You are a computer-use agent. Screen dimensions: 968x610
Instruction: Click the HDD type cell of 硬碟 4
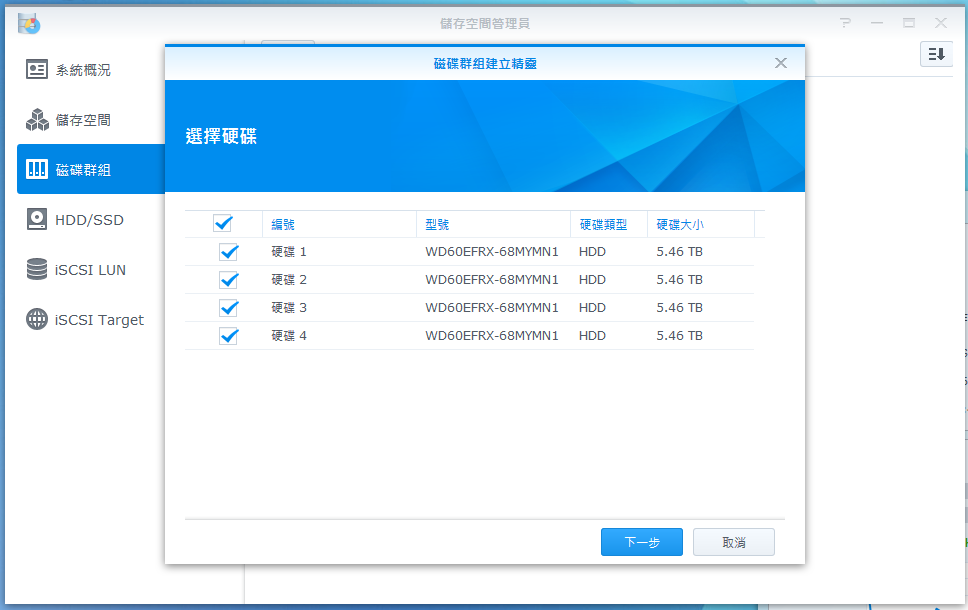coord(592,335)
